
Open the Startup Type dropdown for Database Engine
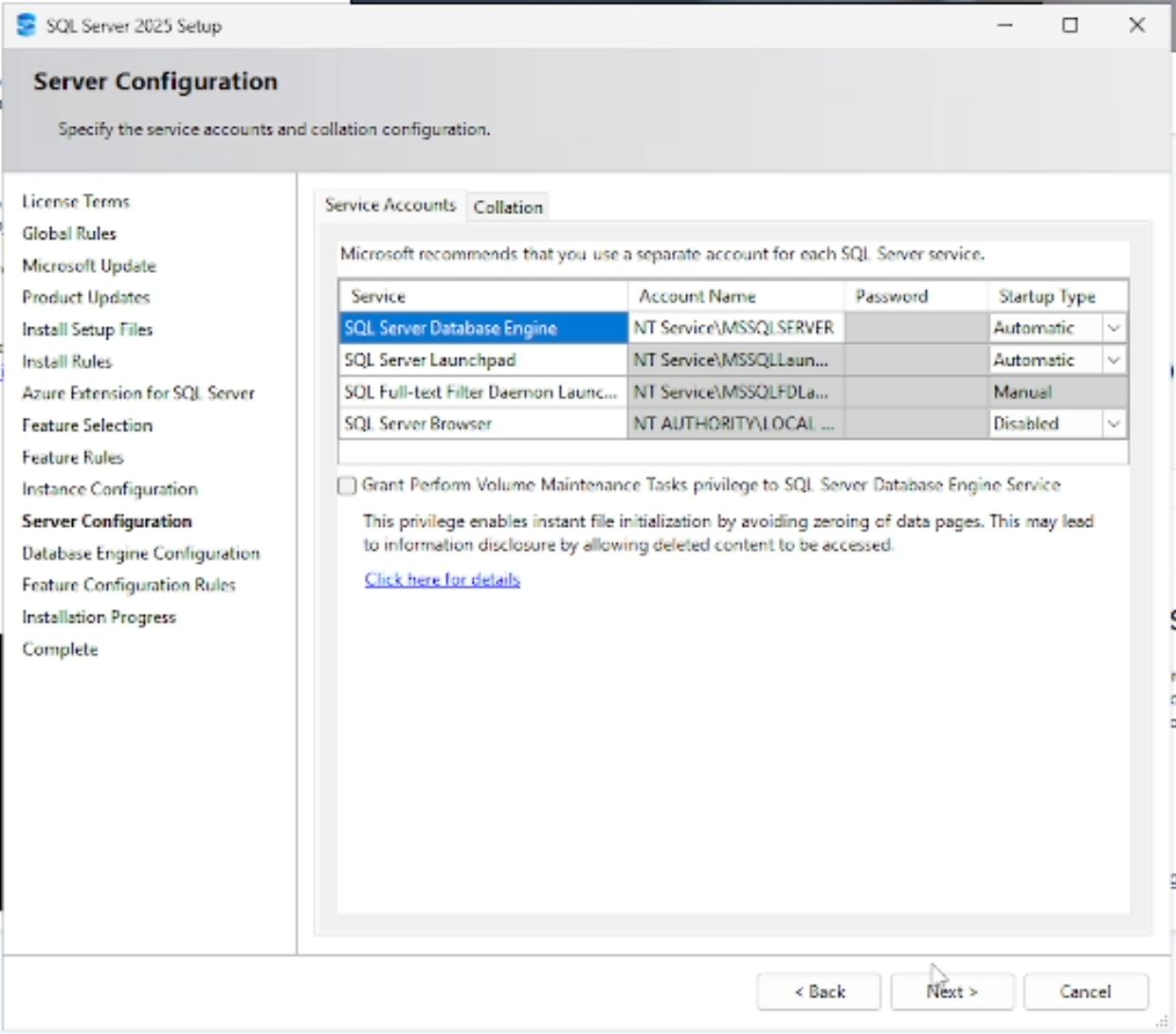[x=1114, y=327]
